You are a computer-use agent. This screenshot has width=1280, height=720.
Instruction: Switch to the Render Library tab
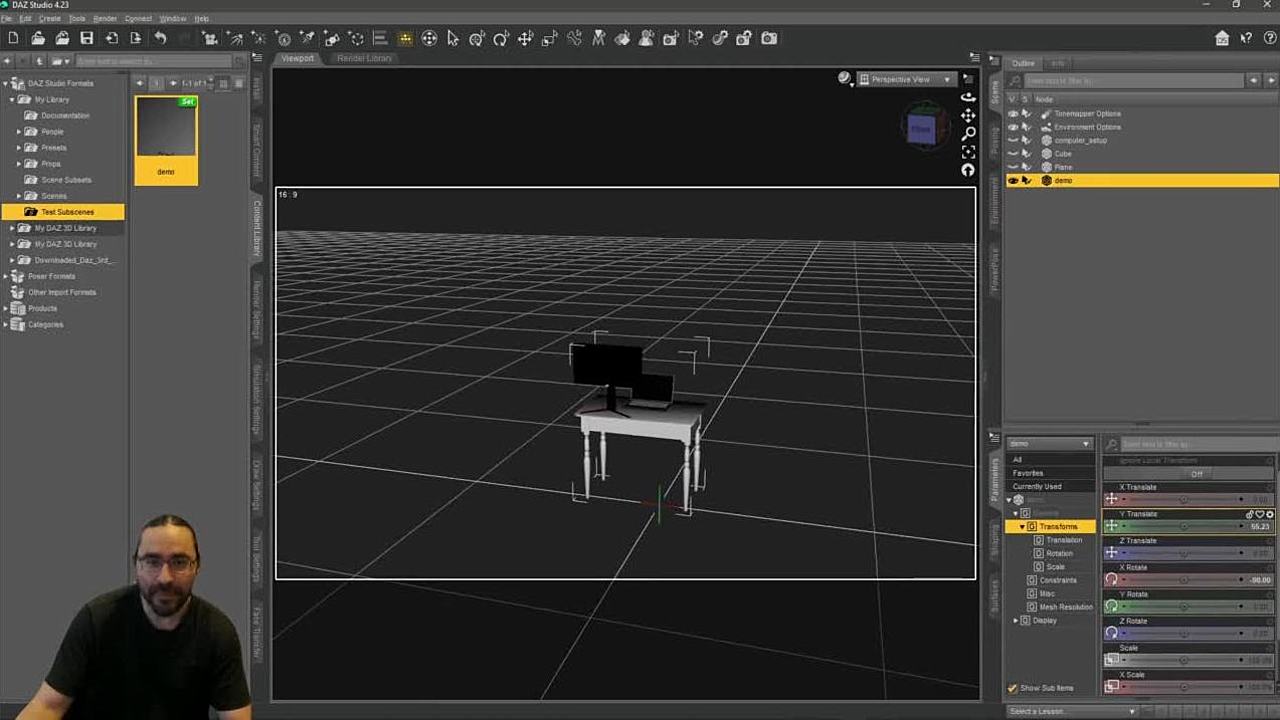(x=364, y=58)
